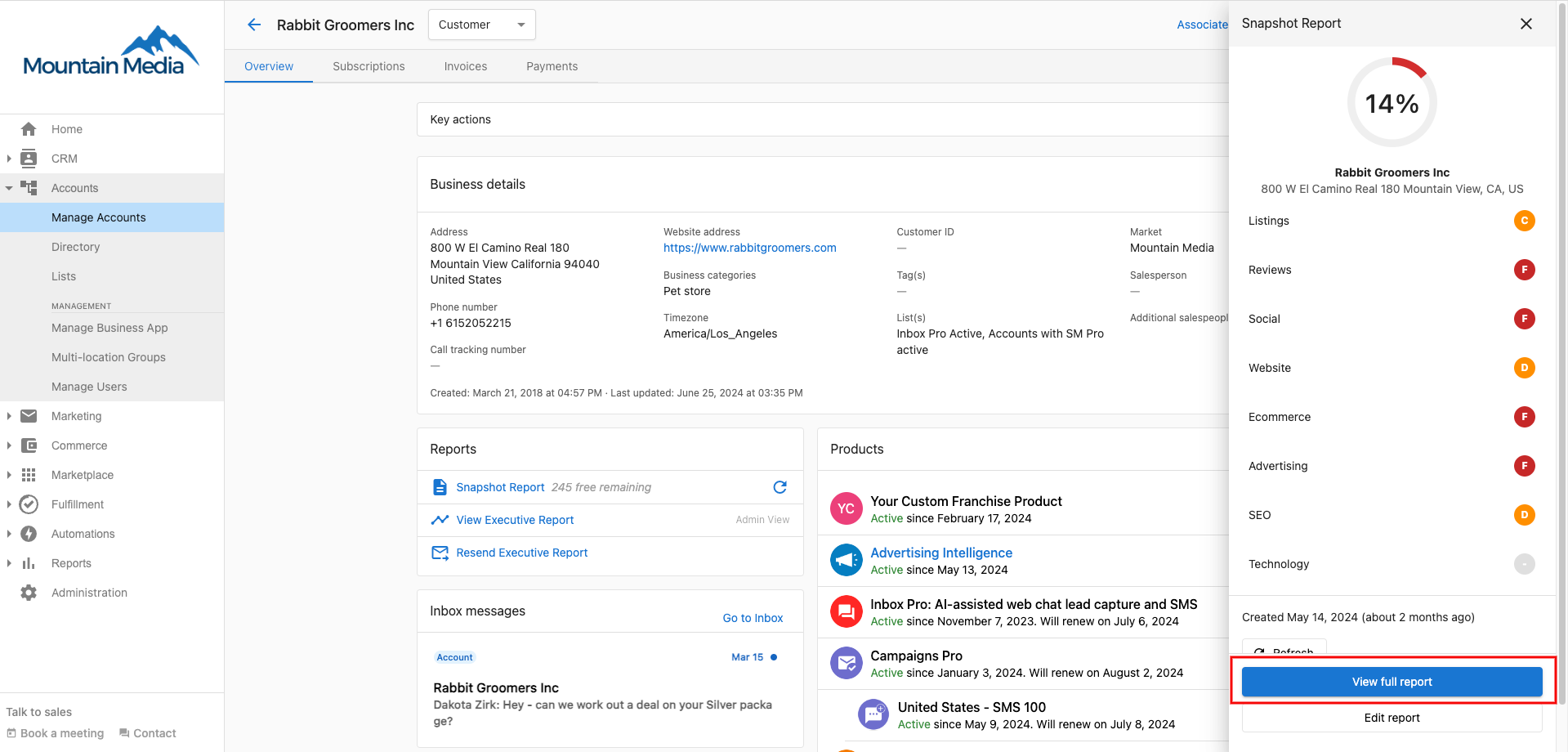Click the Accounts hierarchy icon
This screenshot has height=752, width=1568.
(29, 188)
